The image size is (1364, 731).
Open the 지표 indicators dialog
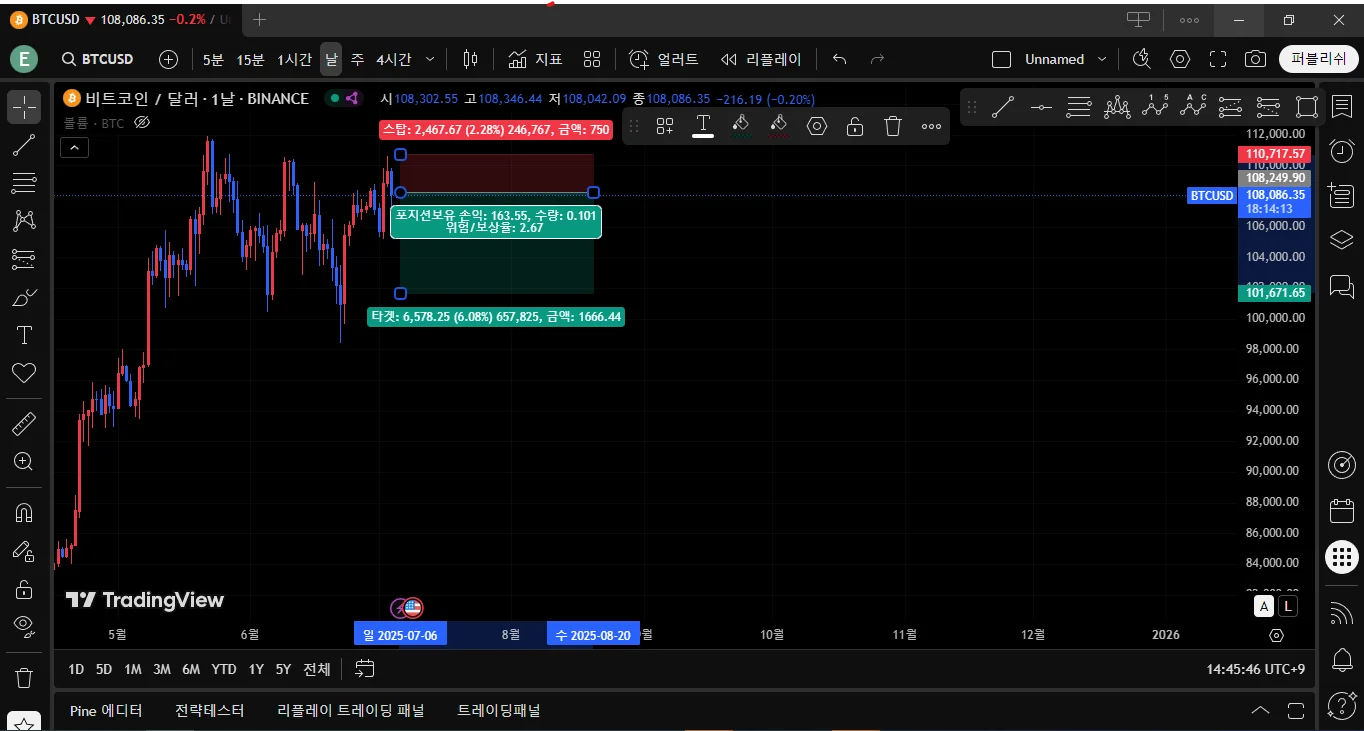coord(535,60)
